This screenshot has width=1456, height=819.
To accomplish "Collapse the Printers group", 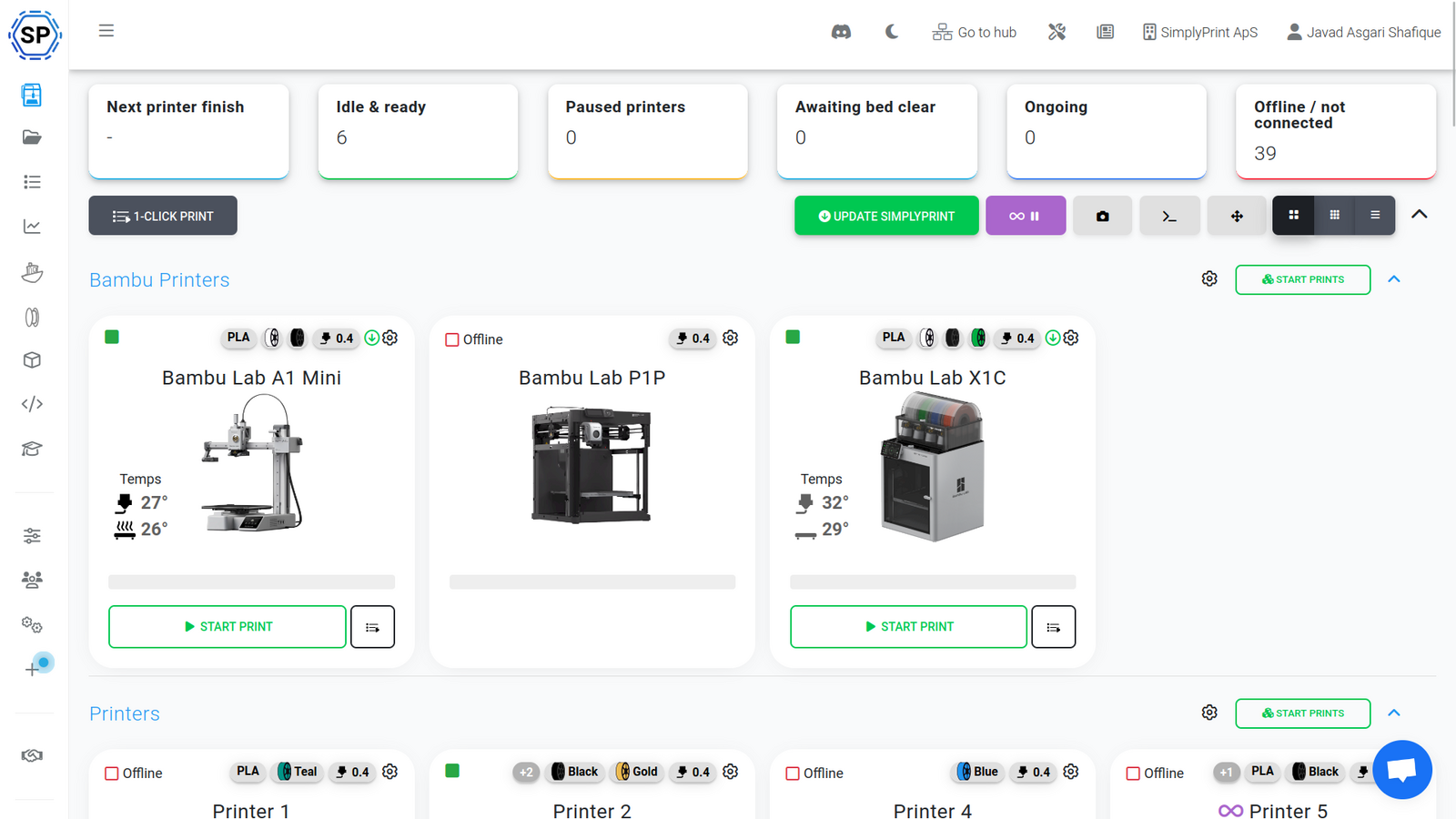I will (x=1394, y=713).
